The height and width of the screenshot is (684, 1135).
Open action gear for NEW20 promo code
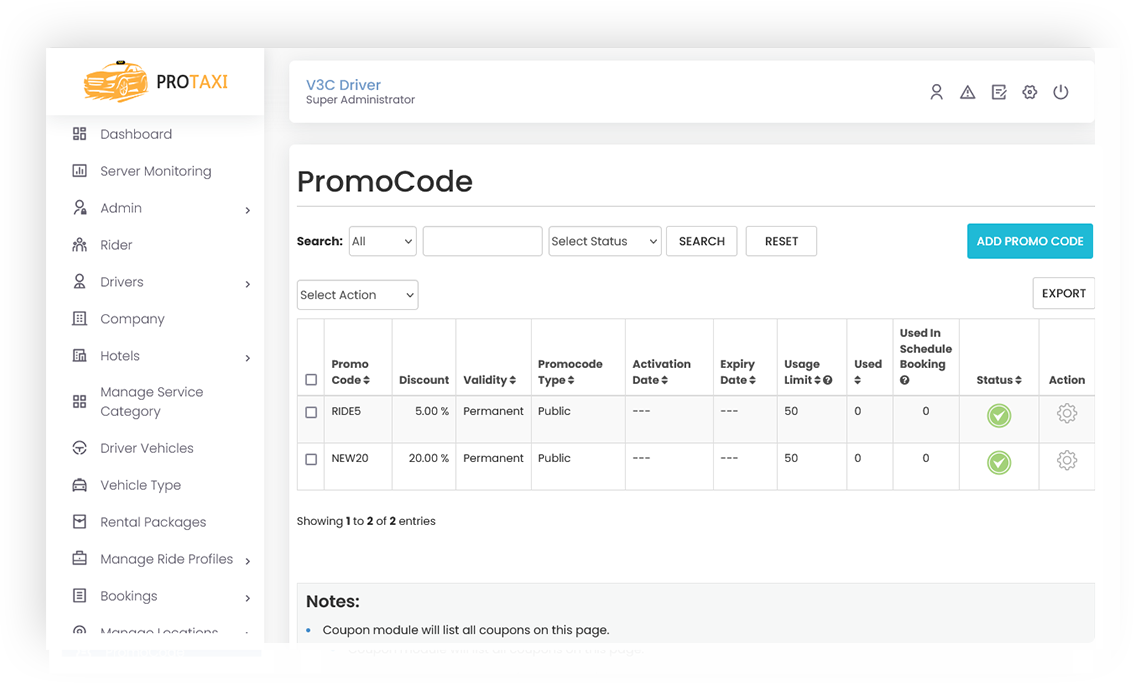point(1066,460)
